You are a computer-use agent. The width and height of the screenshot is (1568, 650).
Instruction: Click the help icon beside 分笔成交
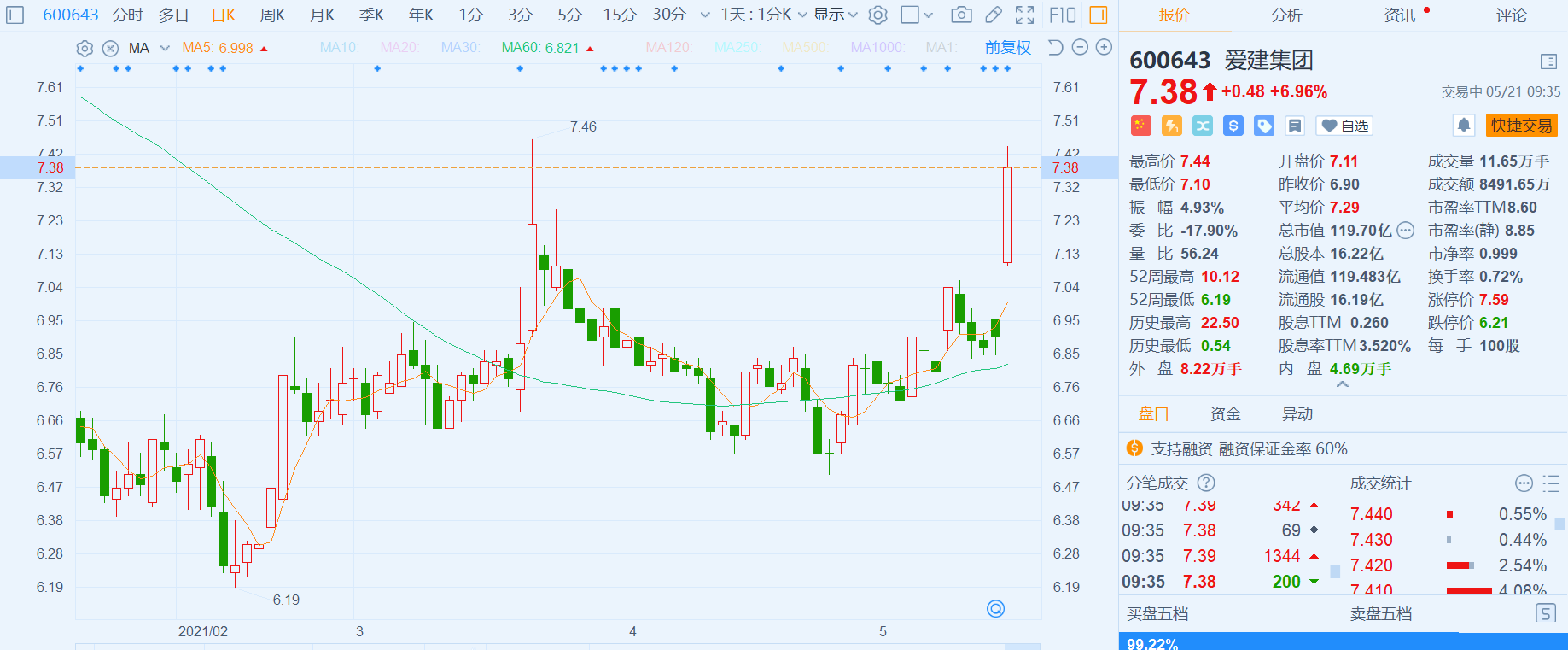click(1206, 483)
